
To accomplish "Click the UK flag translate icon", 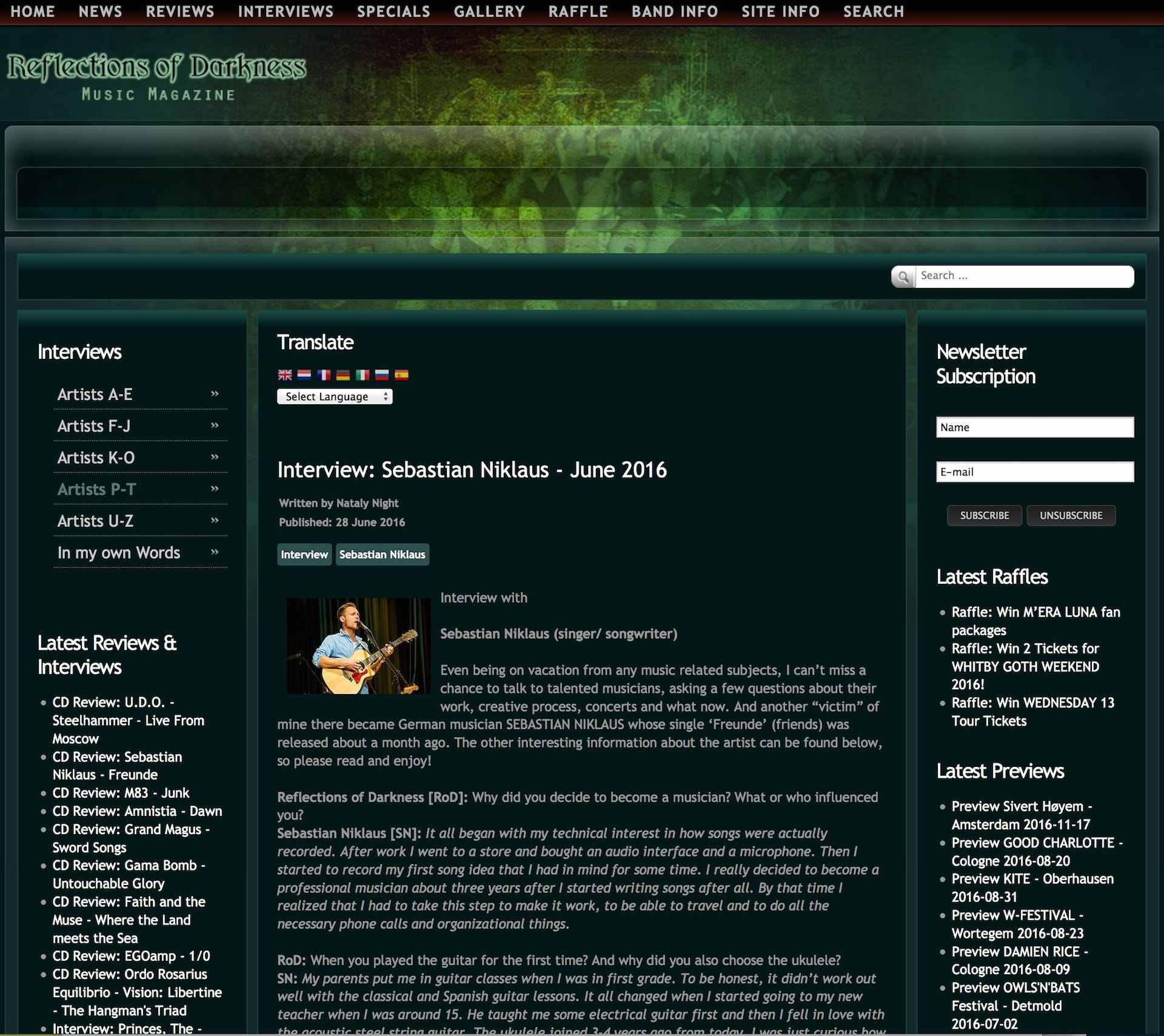I will (284, 375).
